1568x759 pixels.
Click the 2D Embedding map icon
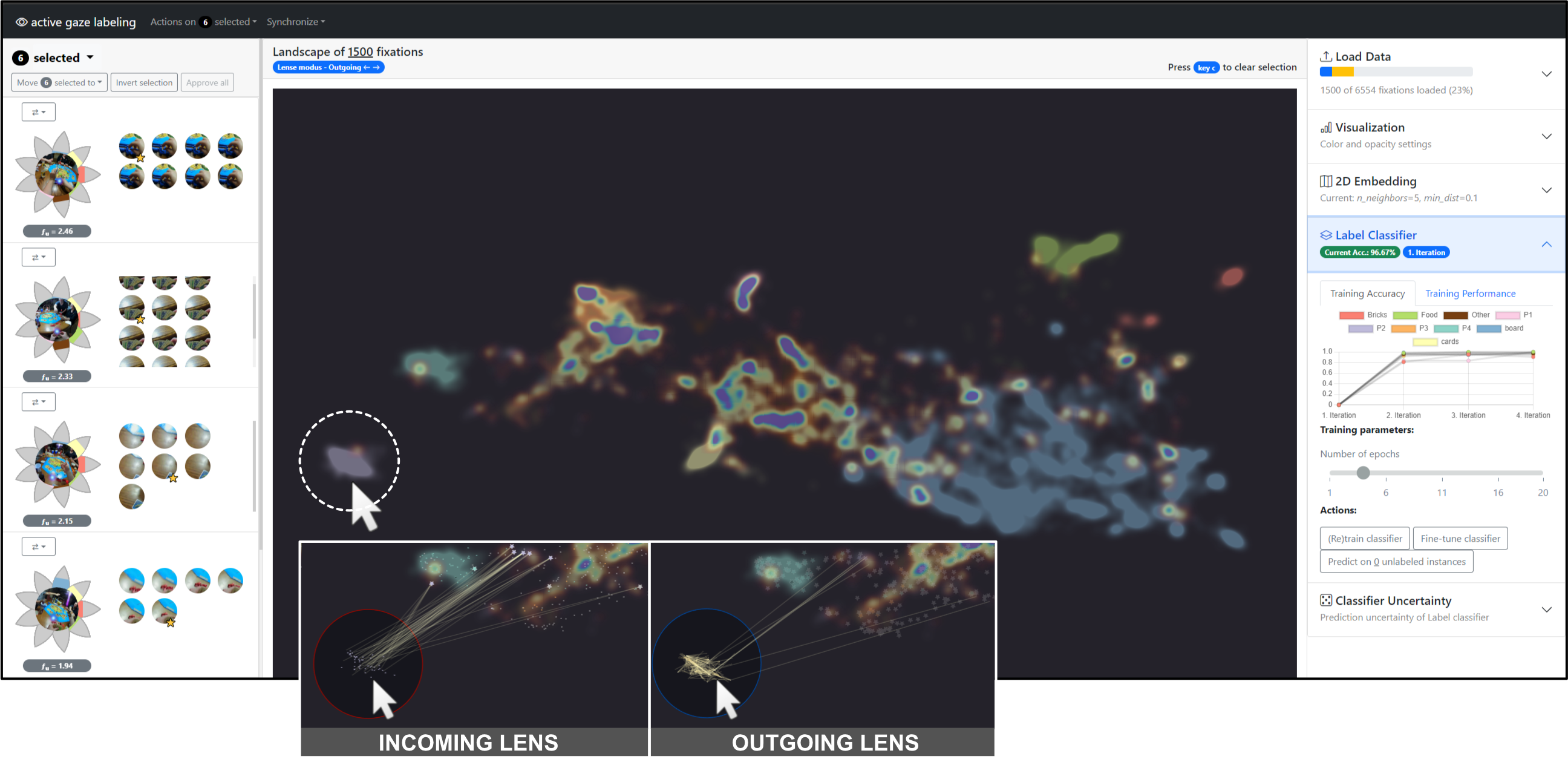pyautogui.click(x=1325, y=181)
